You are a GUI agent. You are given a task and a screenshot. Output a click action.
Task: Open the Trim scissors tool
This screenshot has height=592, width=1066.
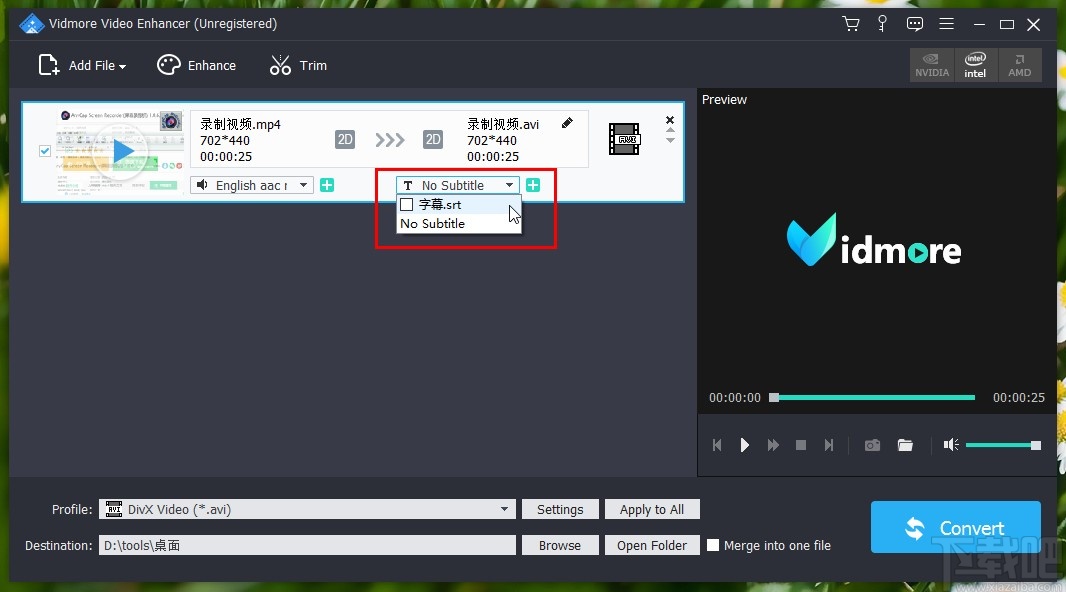coord(298,65)
